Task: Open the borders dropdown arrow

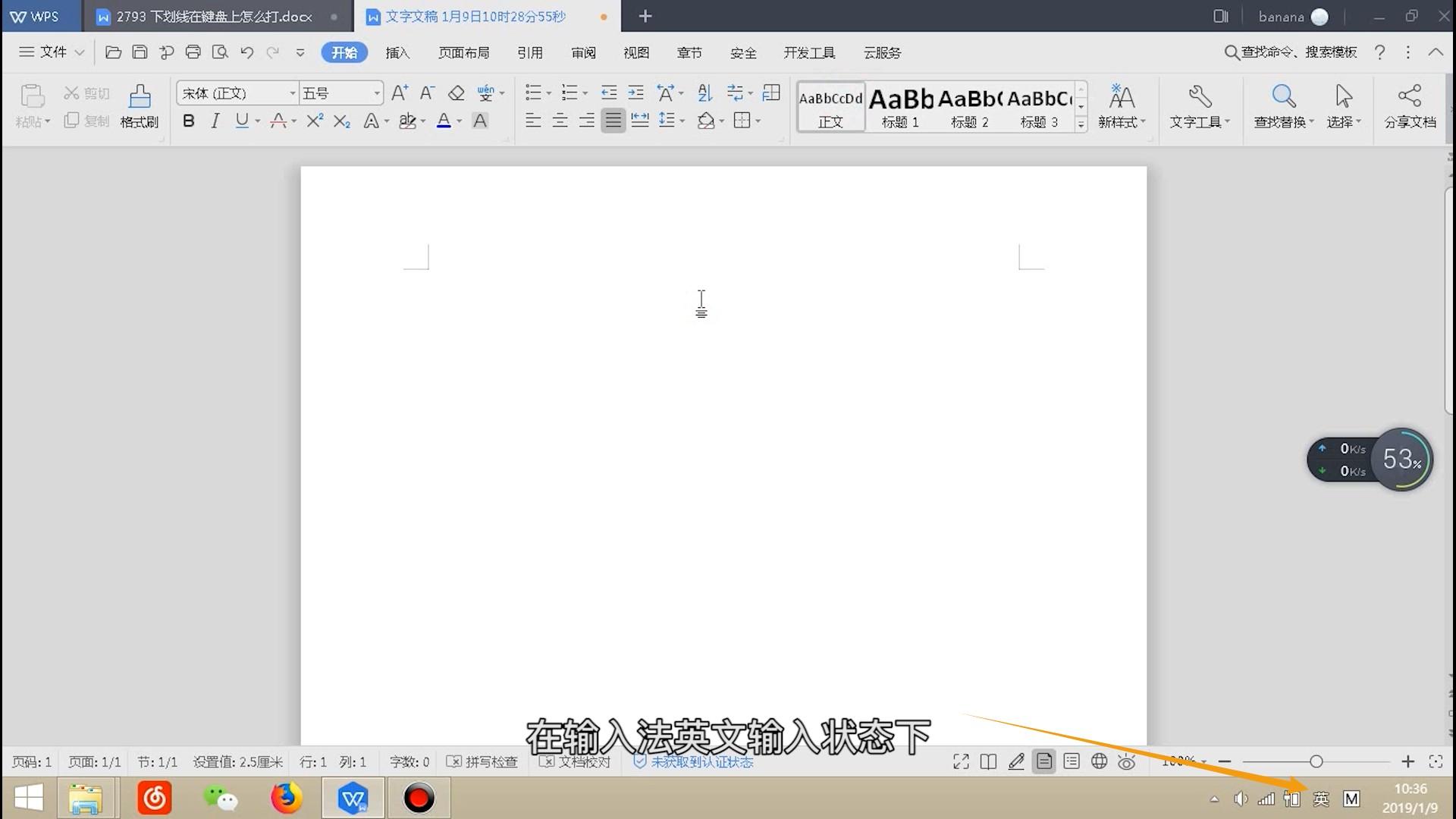Action: point(758,121)
